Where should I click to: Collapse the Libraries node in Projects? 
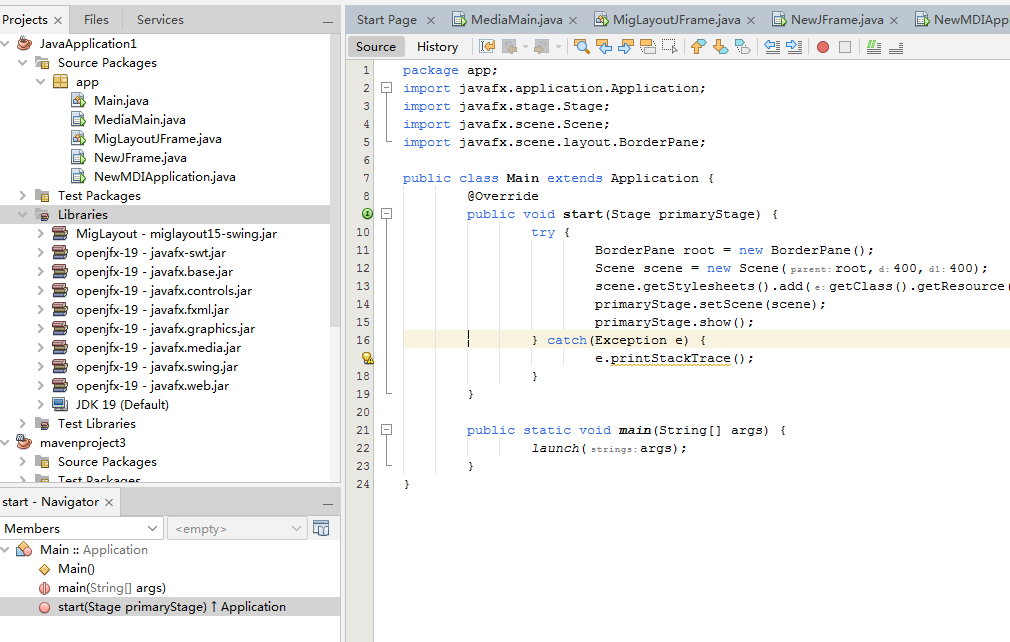tap(21, 213)
